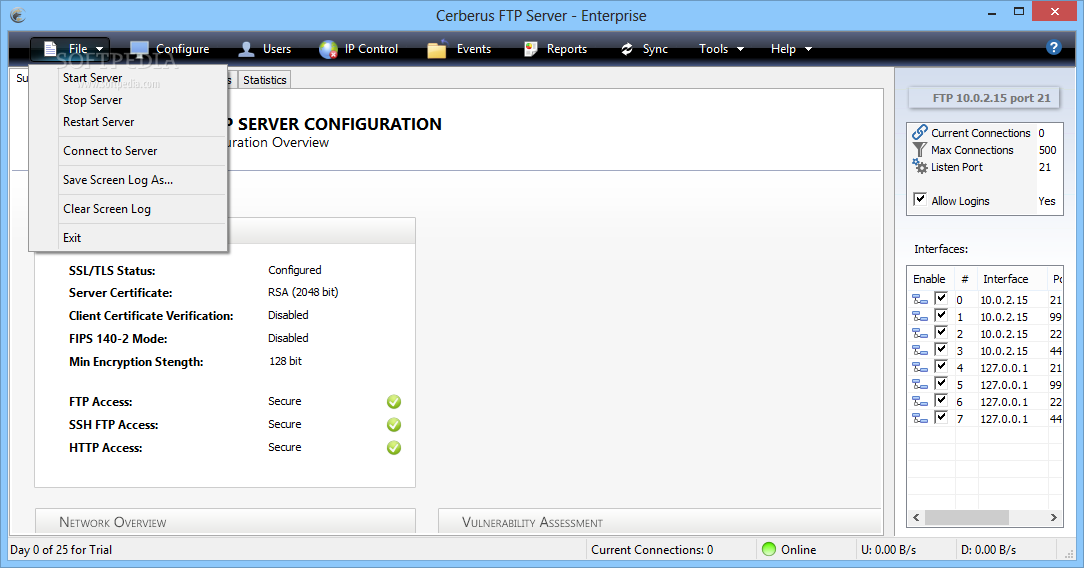The width and height of the screenshot is (1084, 568).
Task: Click the Vulnerability Assessment section header
Action: point(660,522)
